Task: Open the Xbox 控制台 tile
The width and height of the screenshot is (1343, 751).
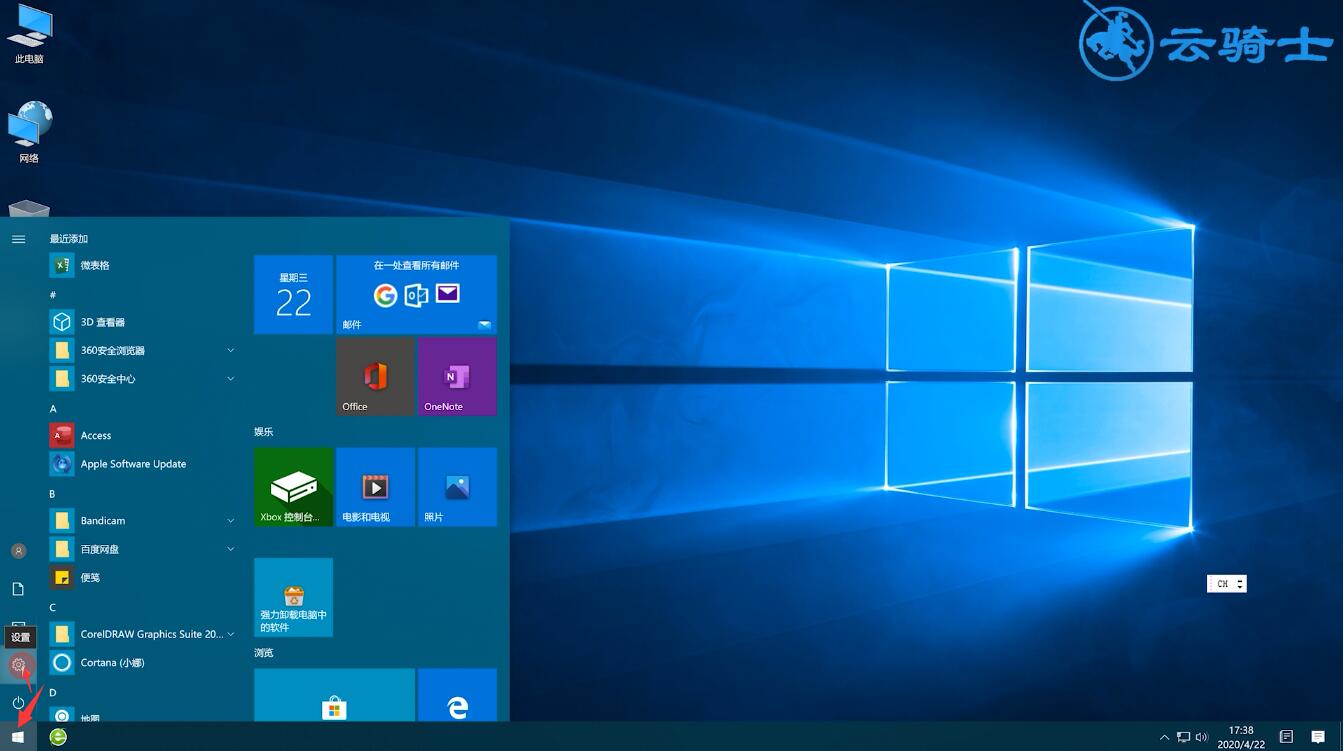Action: click(293, 487)
